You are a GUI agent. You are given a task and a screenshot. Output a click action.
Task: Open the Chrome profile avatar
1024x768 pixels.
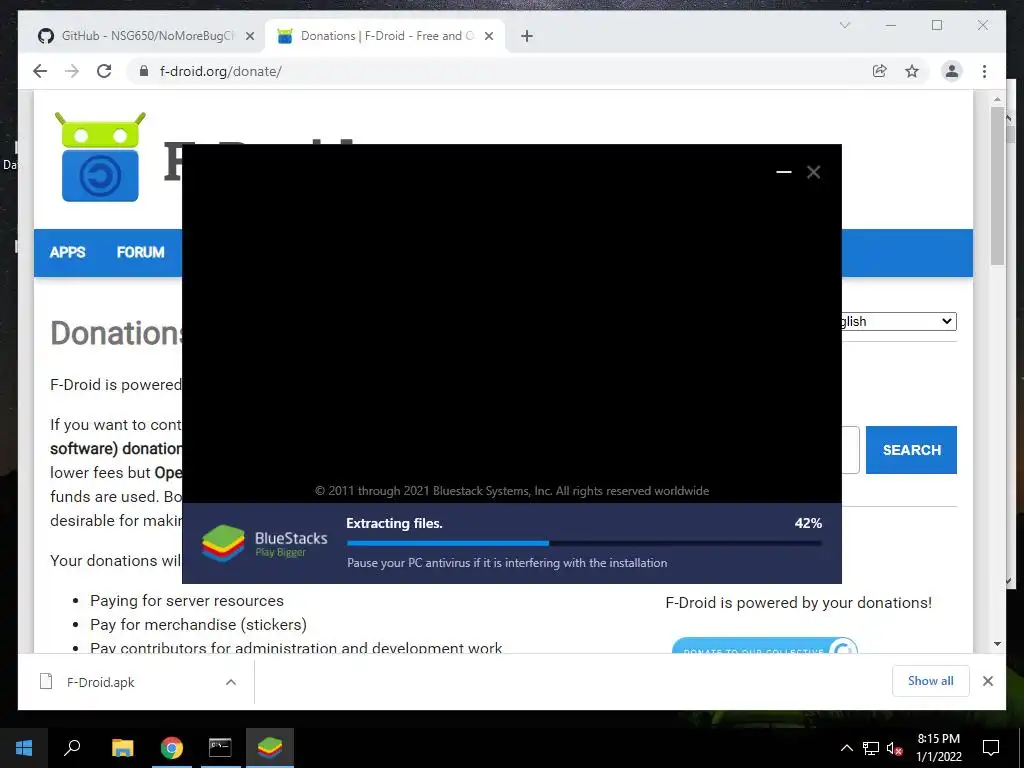tap(952, 71)
